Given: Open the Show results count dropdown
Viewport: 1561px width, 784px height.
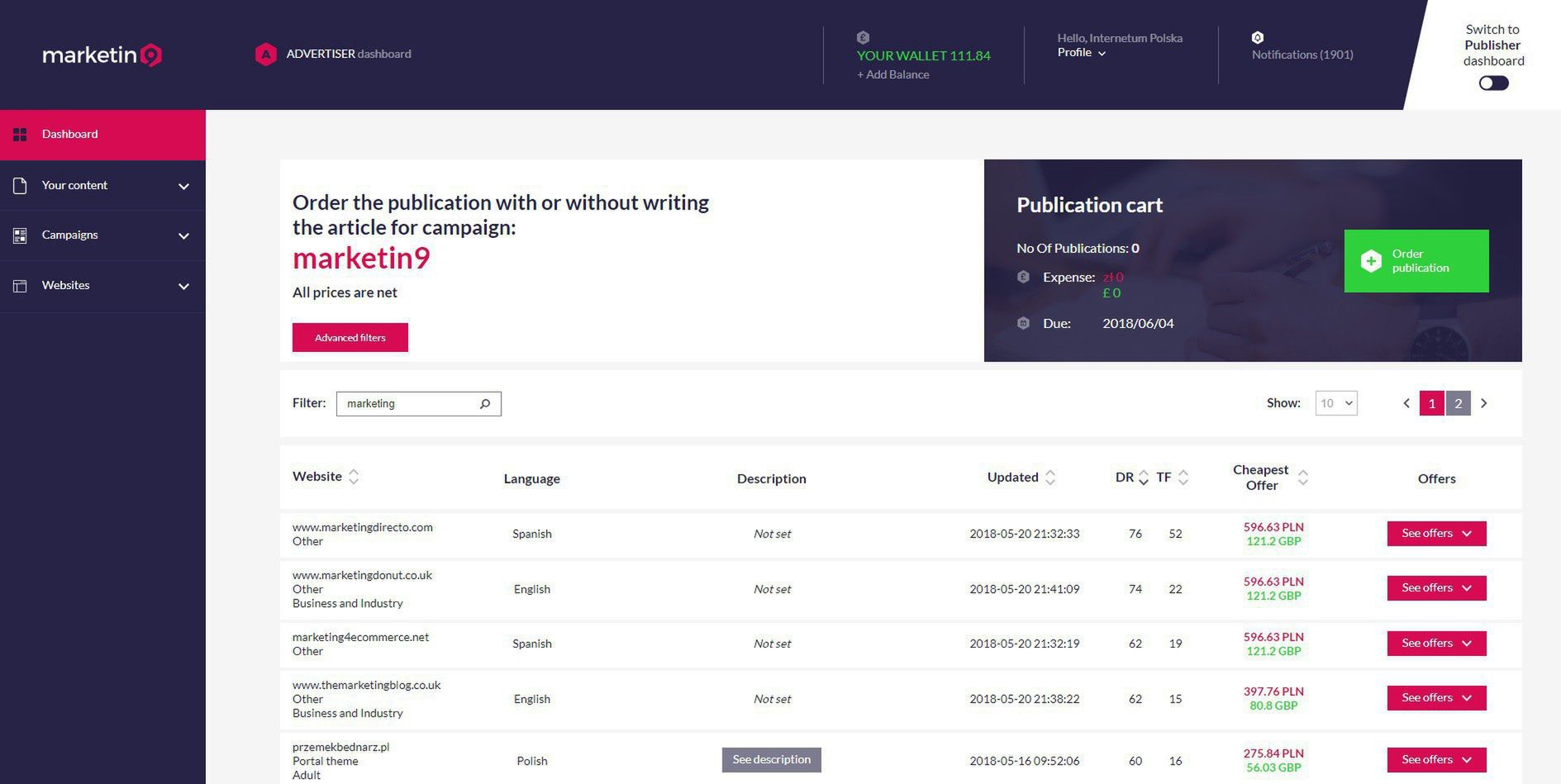Looking at the screenshot, I should [x=1336, y=403].
